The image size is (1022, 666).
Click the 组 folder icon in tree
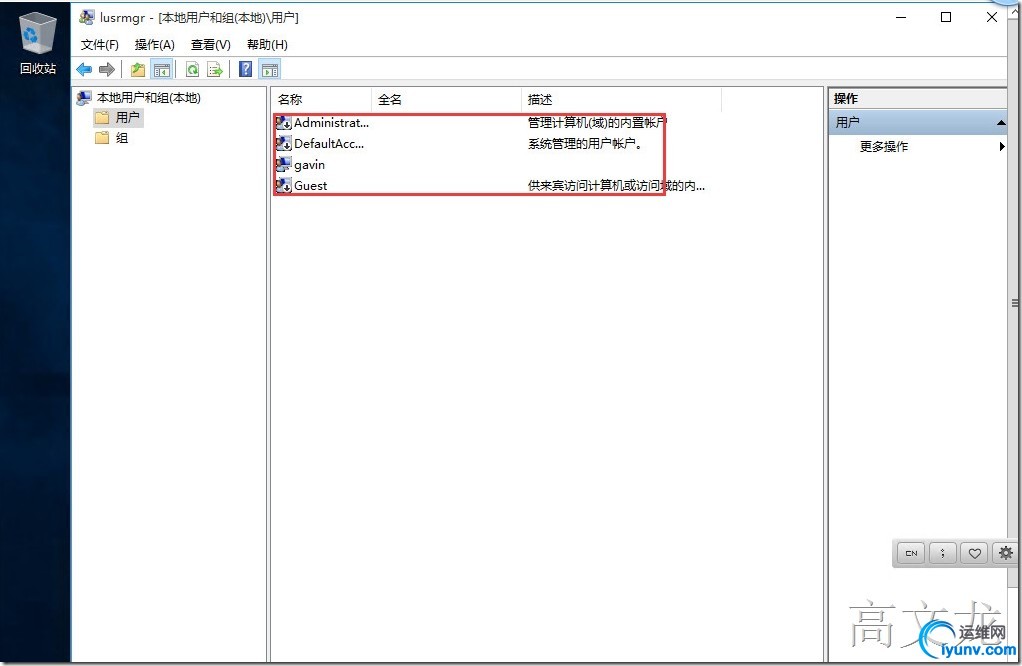102,138
